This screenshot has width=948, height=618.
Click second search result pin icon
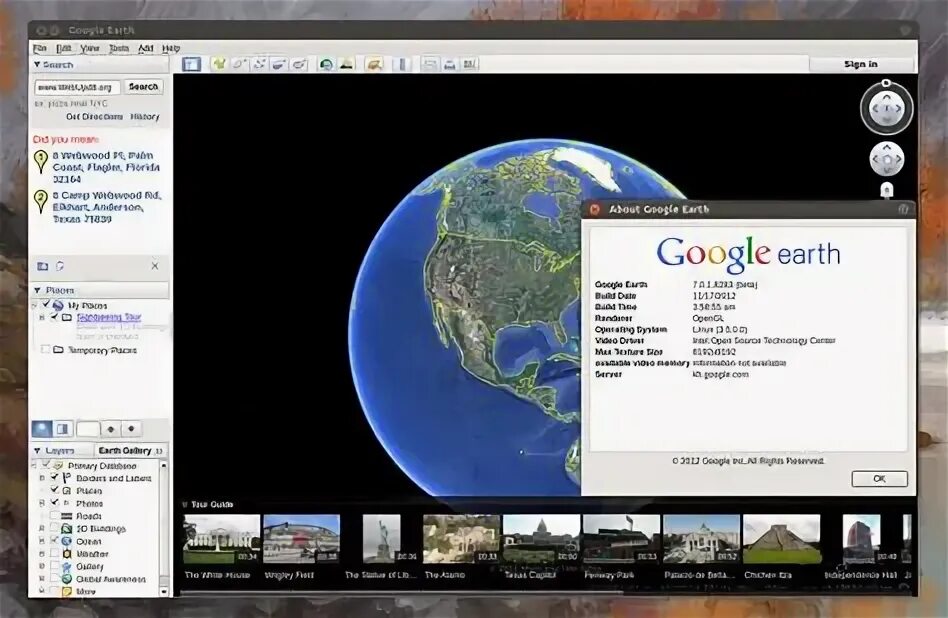click(41, 201)
